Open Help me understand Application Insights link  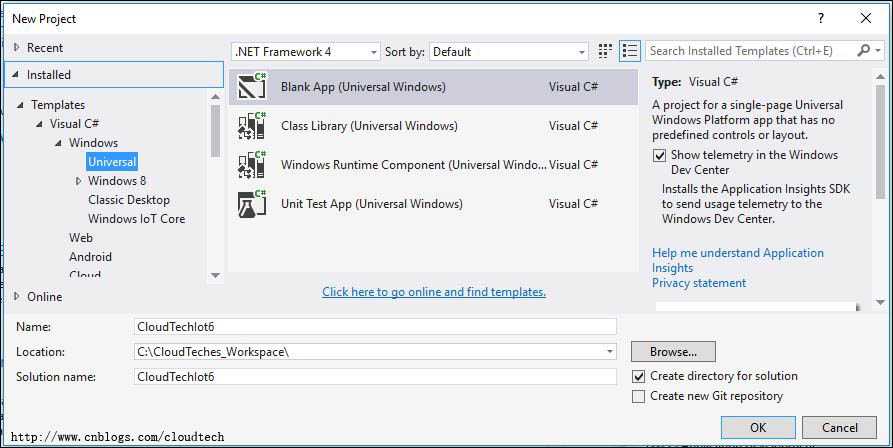point(738,260)
